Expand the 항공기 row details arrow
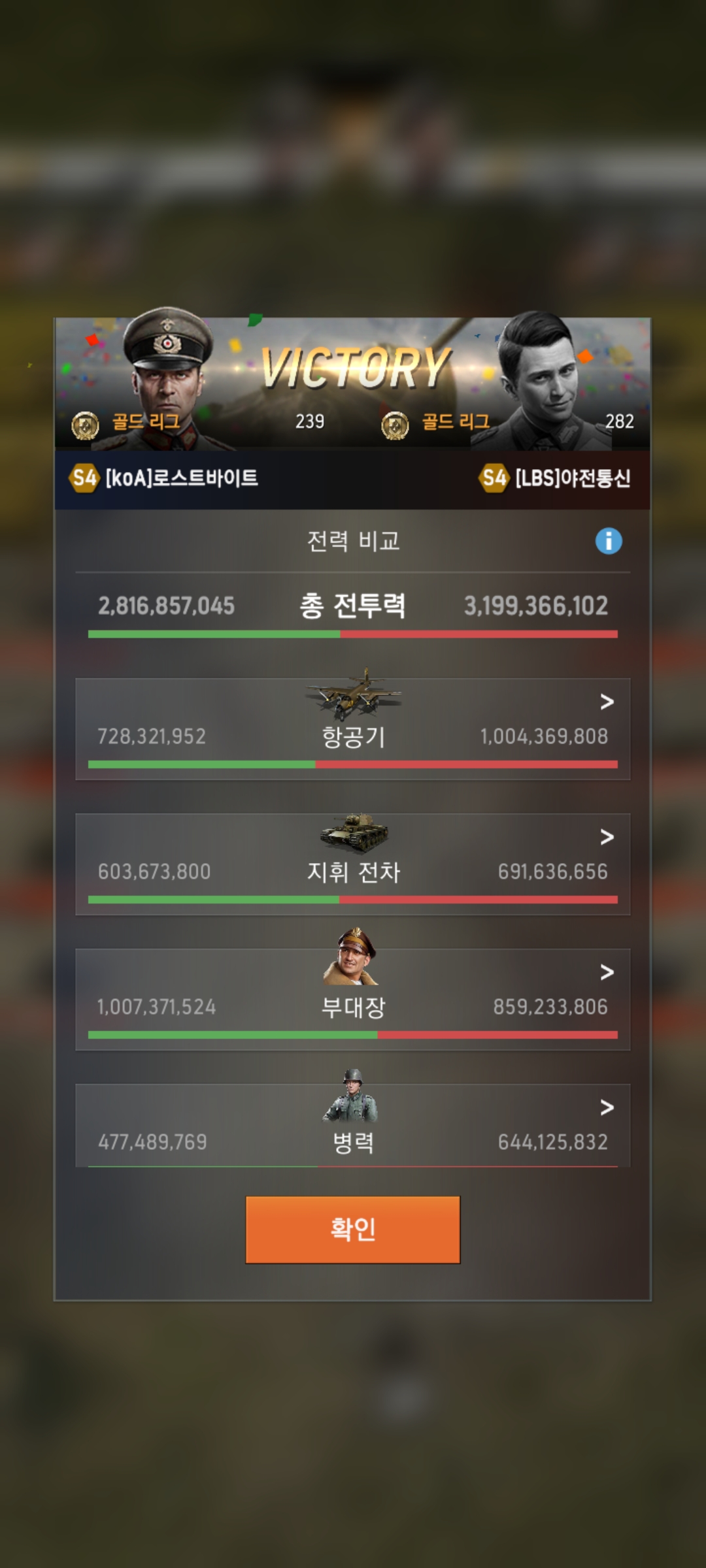This screenshot has height=1568, width=706. pyautogui.click(x=607, y=702)
